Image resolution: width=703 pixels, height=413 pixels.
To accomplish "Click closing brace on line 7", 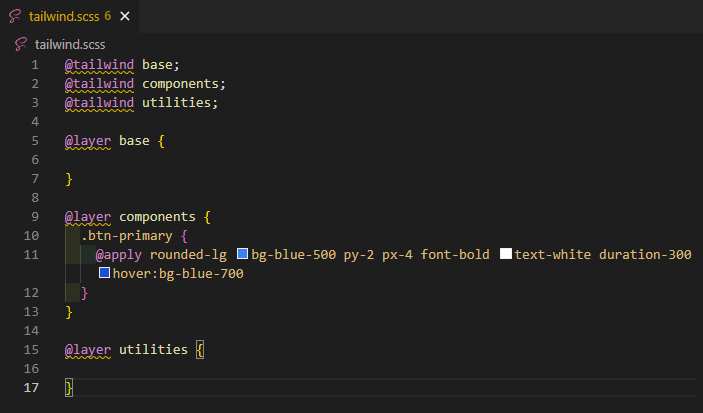I will 69,179.
